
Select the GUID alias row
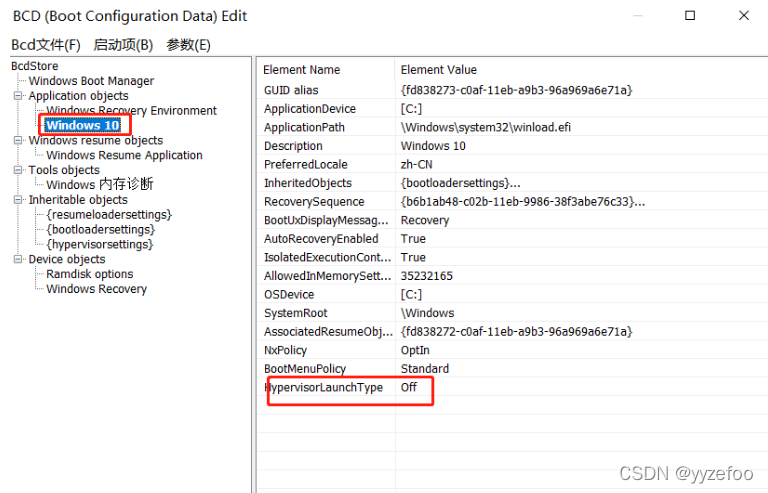point(513,90)
